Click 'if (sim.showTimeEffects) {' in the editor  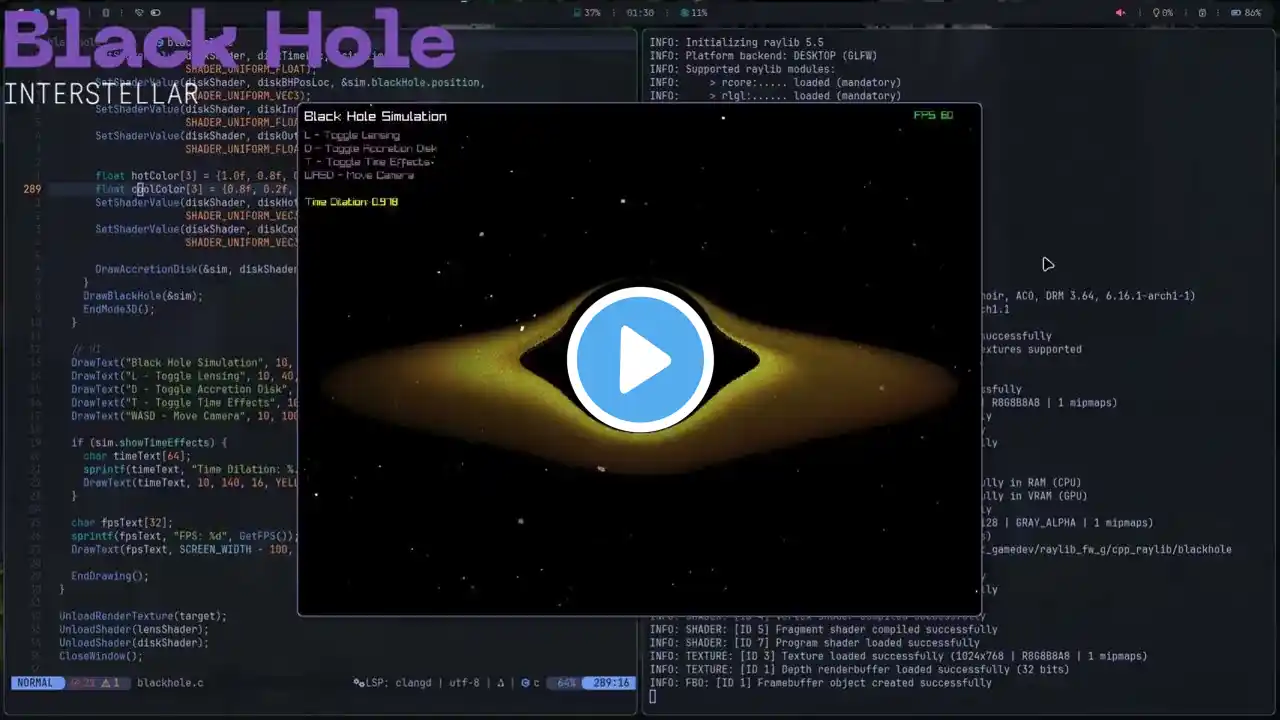tap(149, 443)
